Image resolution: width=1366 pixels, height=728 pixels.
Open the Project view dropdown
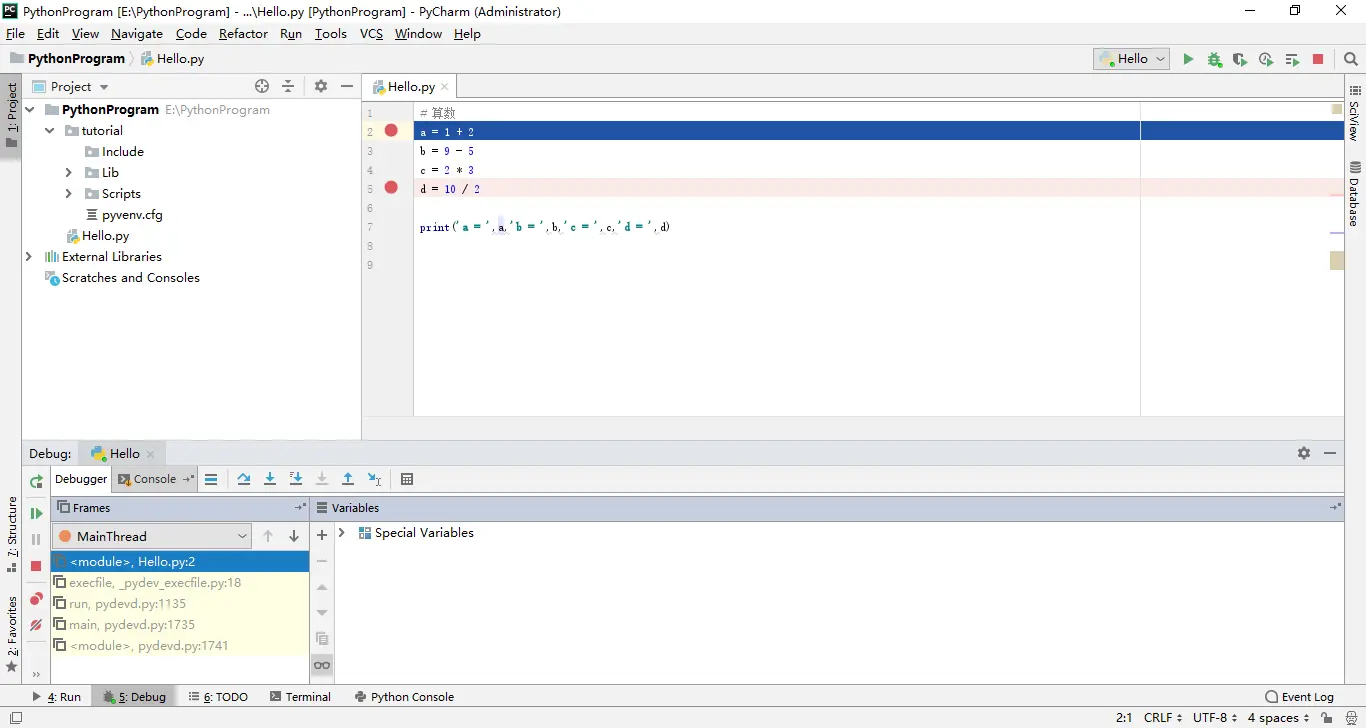pos(70,87)
